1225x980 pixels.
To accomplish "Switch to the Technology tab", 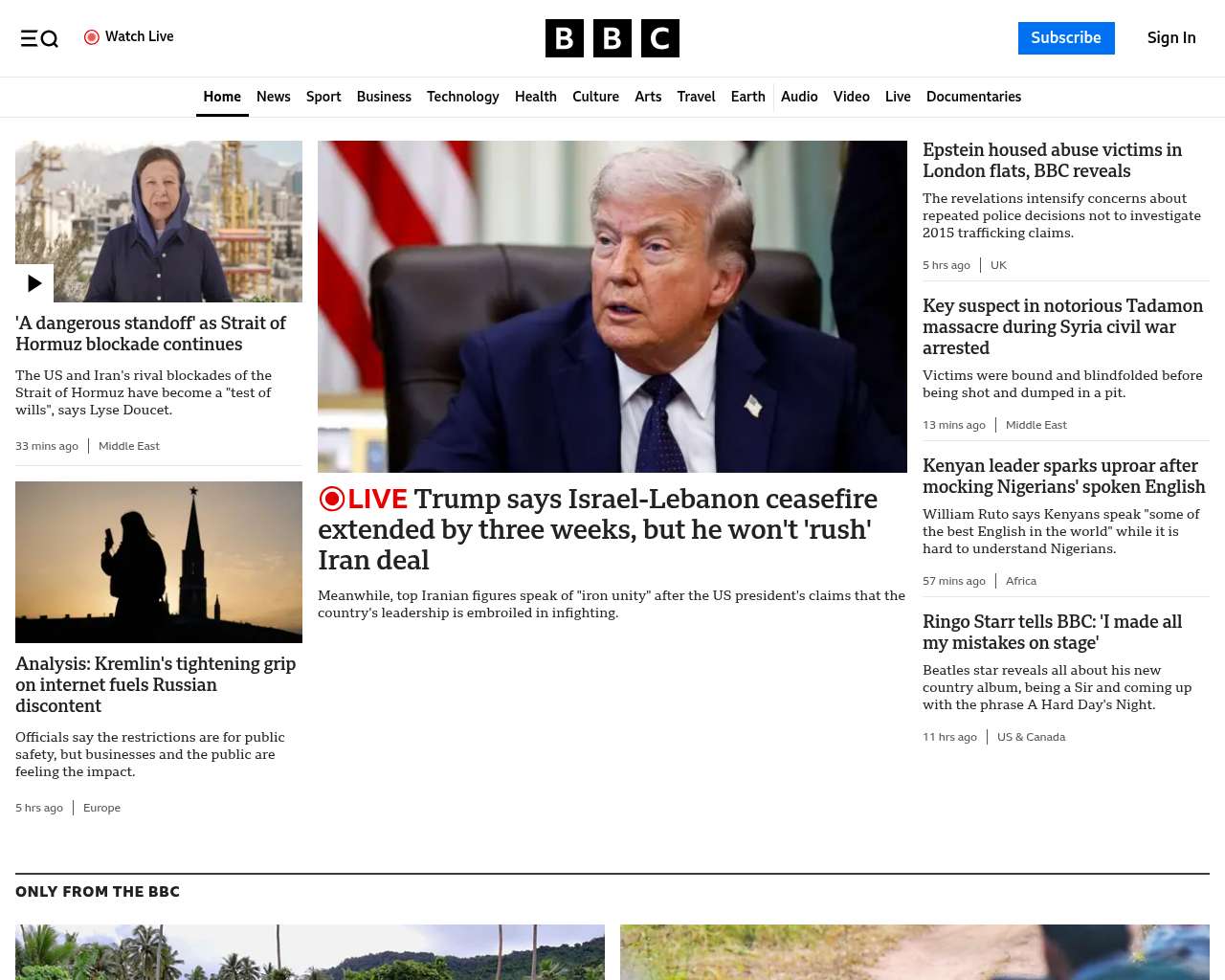I will point(463,97).
